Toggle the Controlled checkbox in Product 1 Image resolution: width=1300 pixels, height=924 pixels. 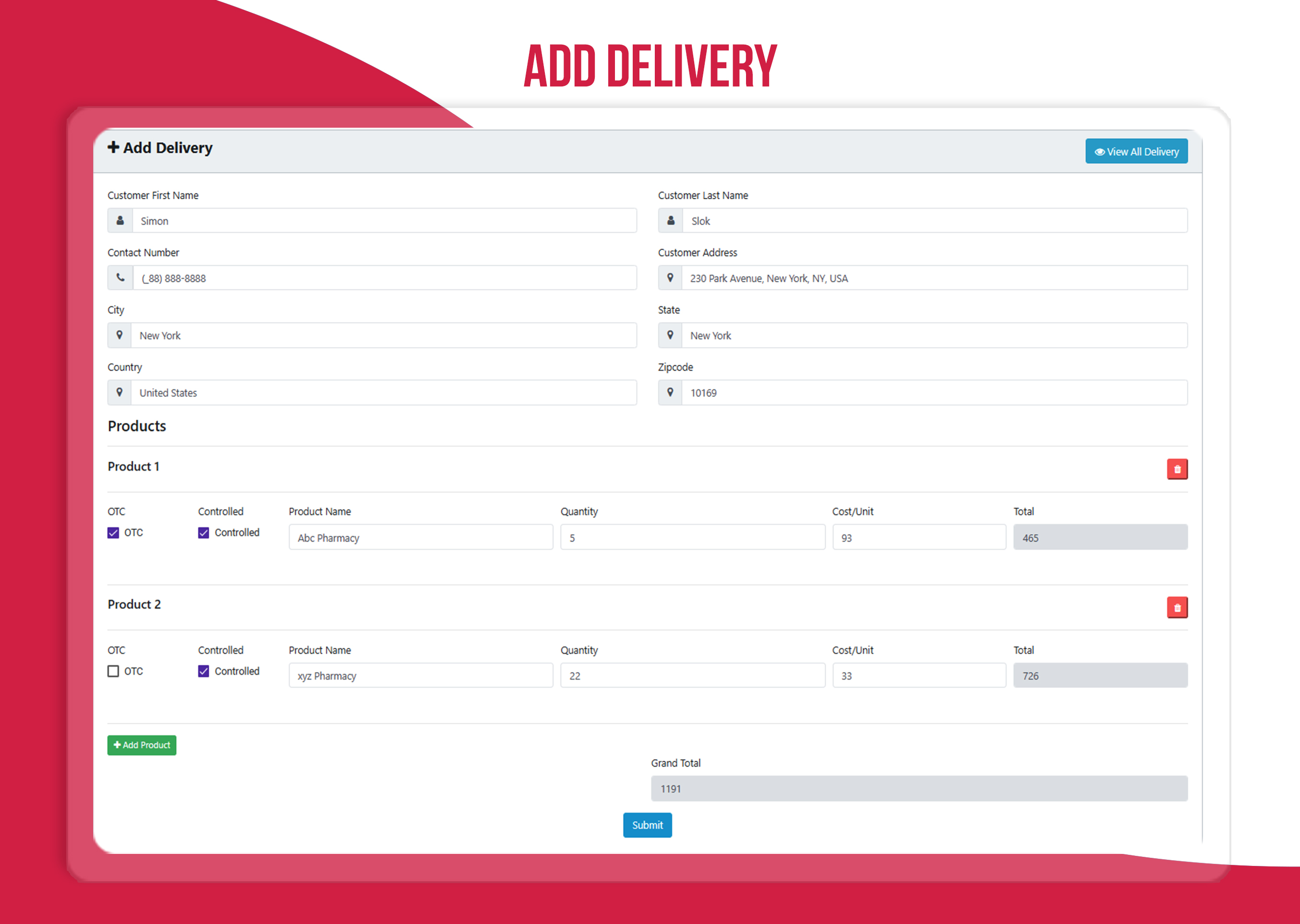[x=204, y=532]
